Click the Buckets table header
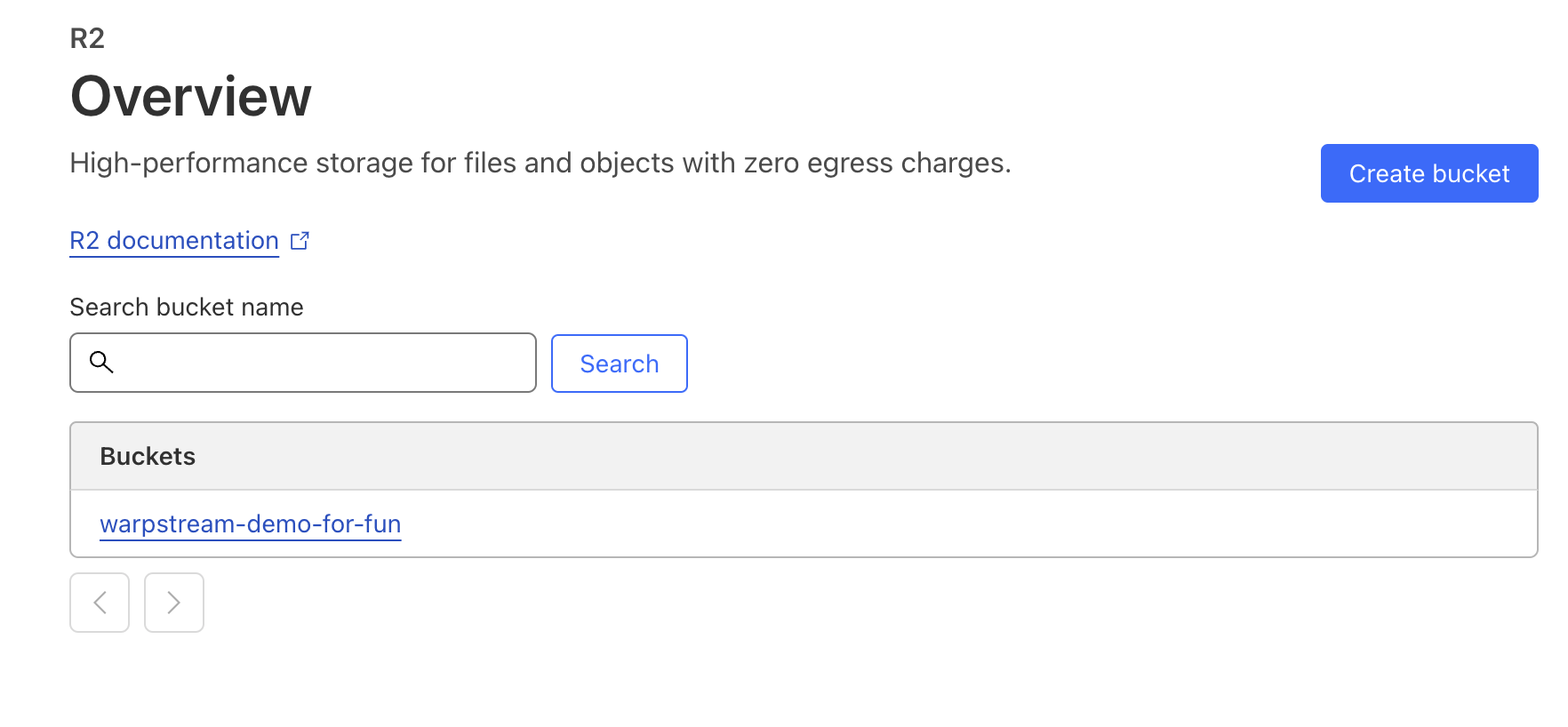Image resolution: width=1568 pixels, height=727 pixels. 148,456
